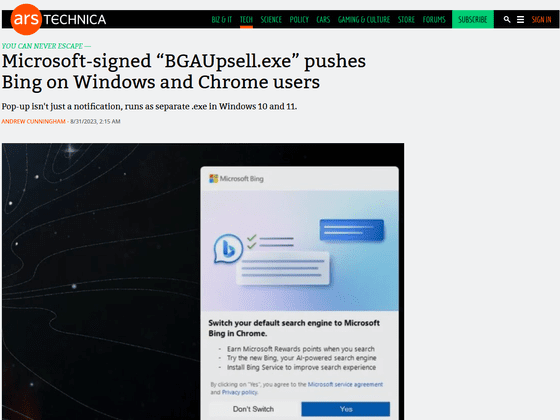Click the white text card in illustration

point(282,268)
